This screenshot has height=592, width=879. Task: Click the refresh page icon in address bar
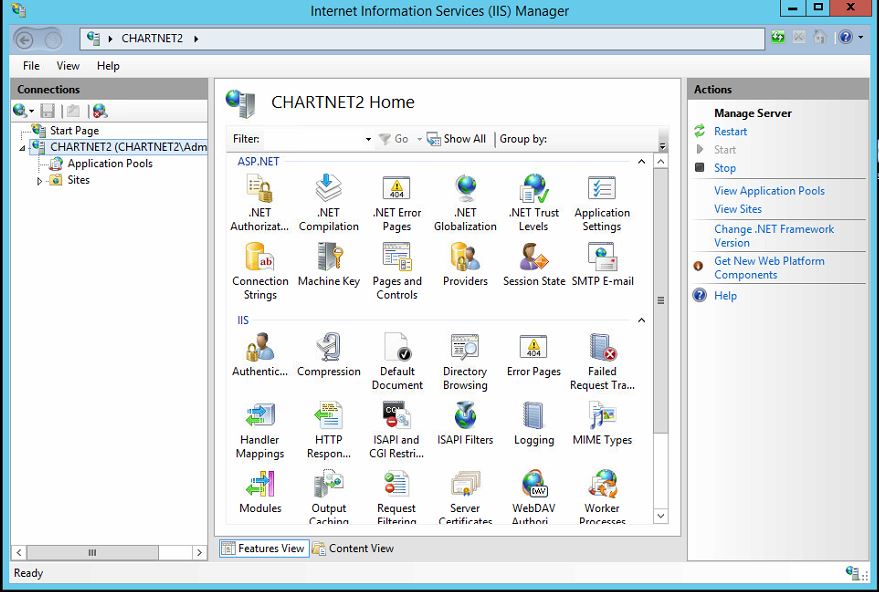coord(778,38)
